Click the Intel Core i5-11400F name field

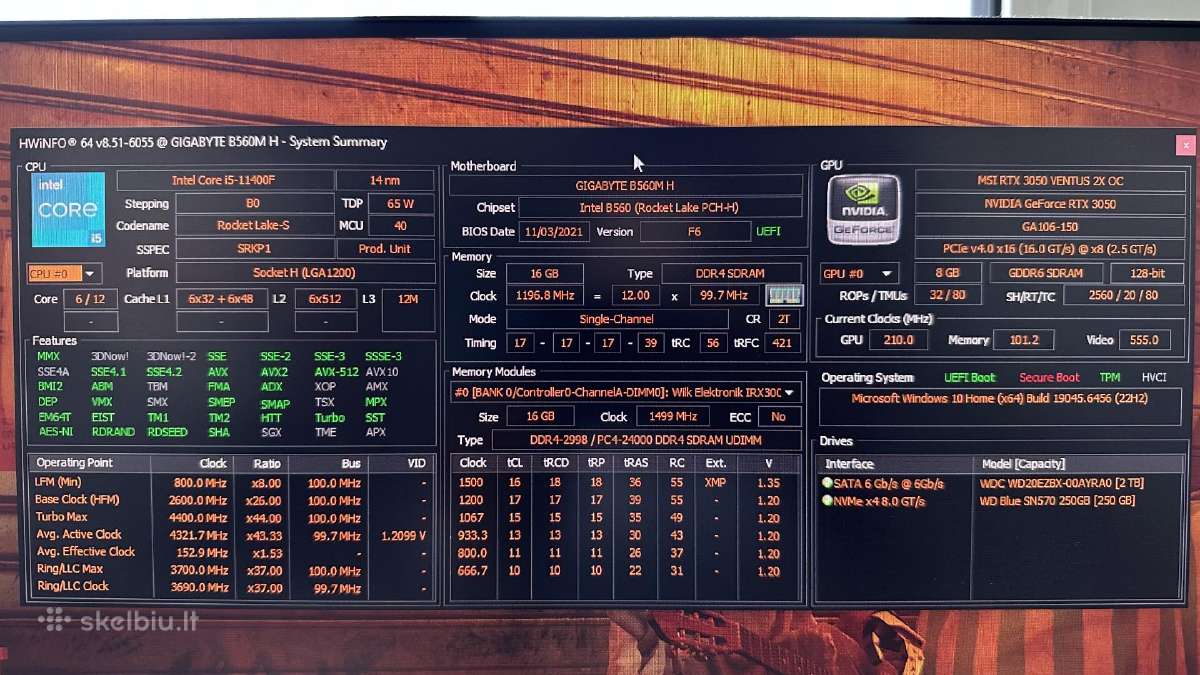coord(225,180)
